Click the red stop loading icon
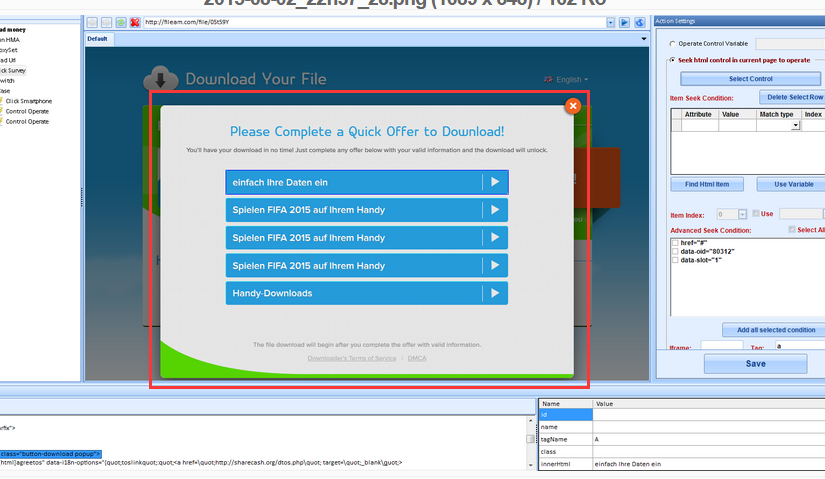 [x=135, y=22]
